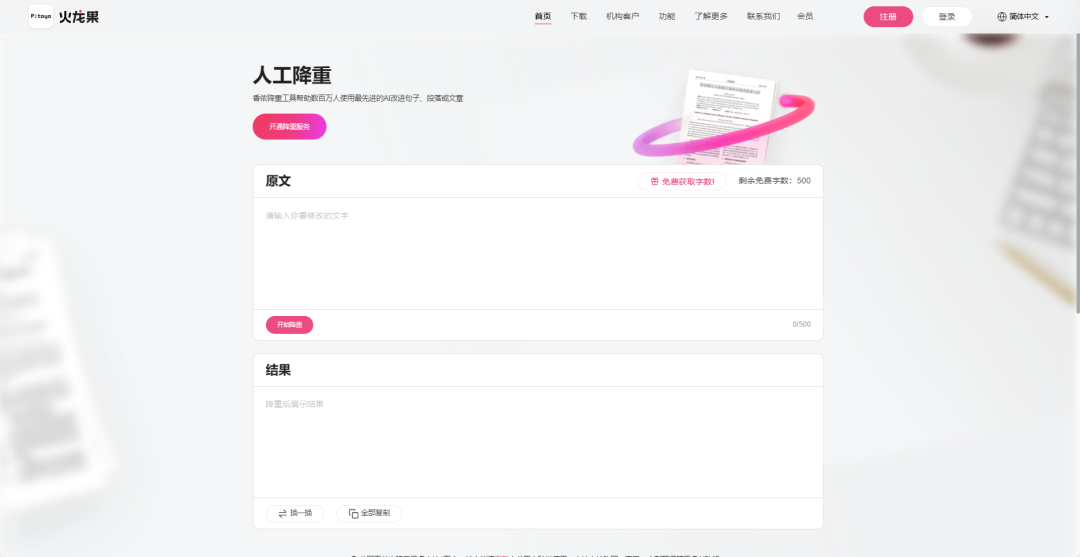Click 免费获取字数! button
Screen dimensions: 1080x557
point(681,182)
